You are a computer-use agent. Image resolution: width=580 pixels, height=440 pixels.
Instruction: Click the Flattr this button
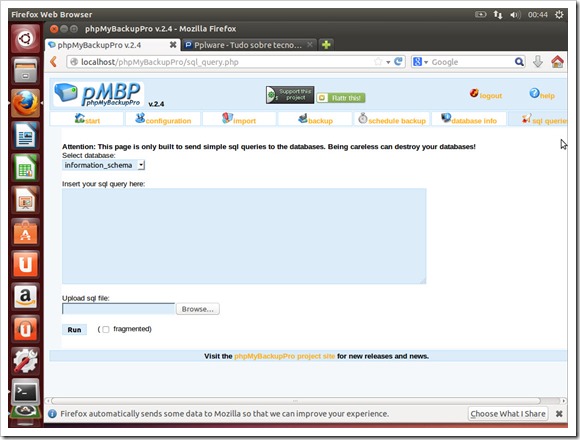(341, 98)
